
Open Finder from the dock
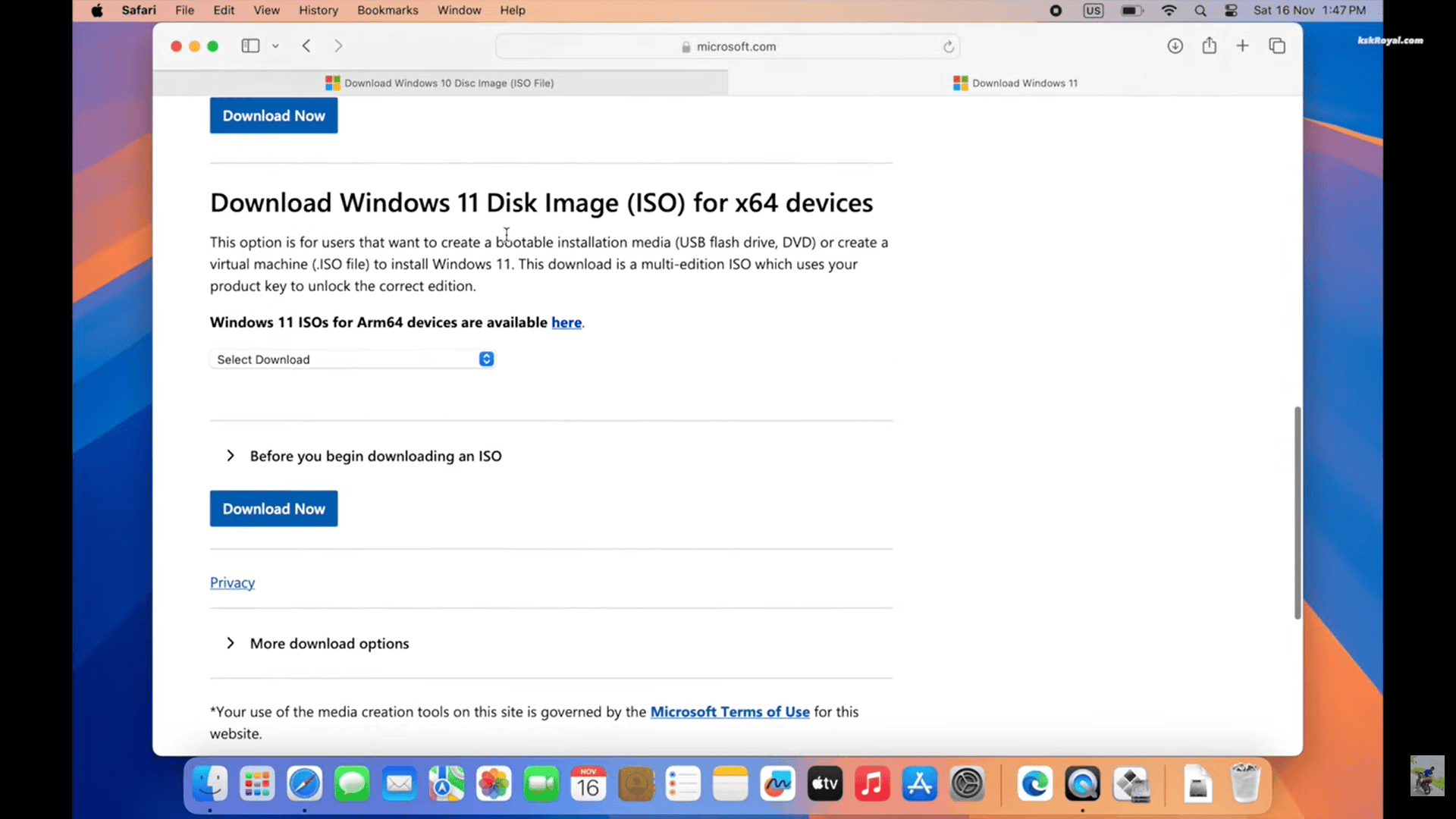click(210, 784)
